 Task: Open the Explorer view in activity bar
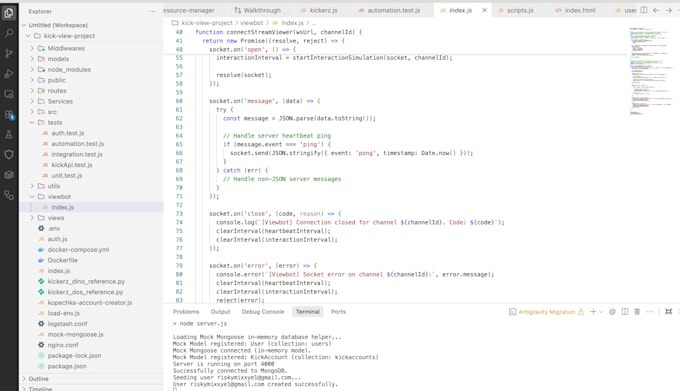coord(9,13)
